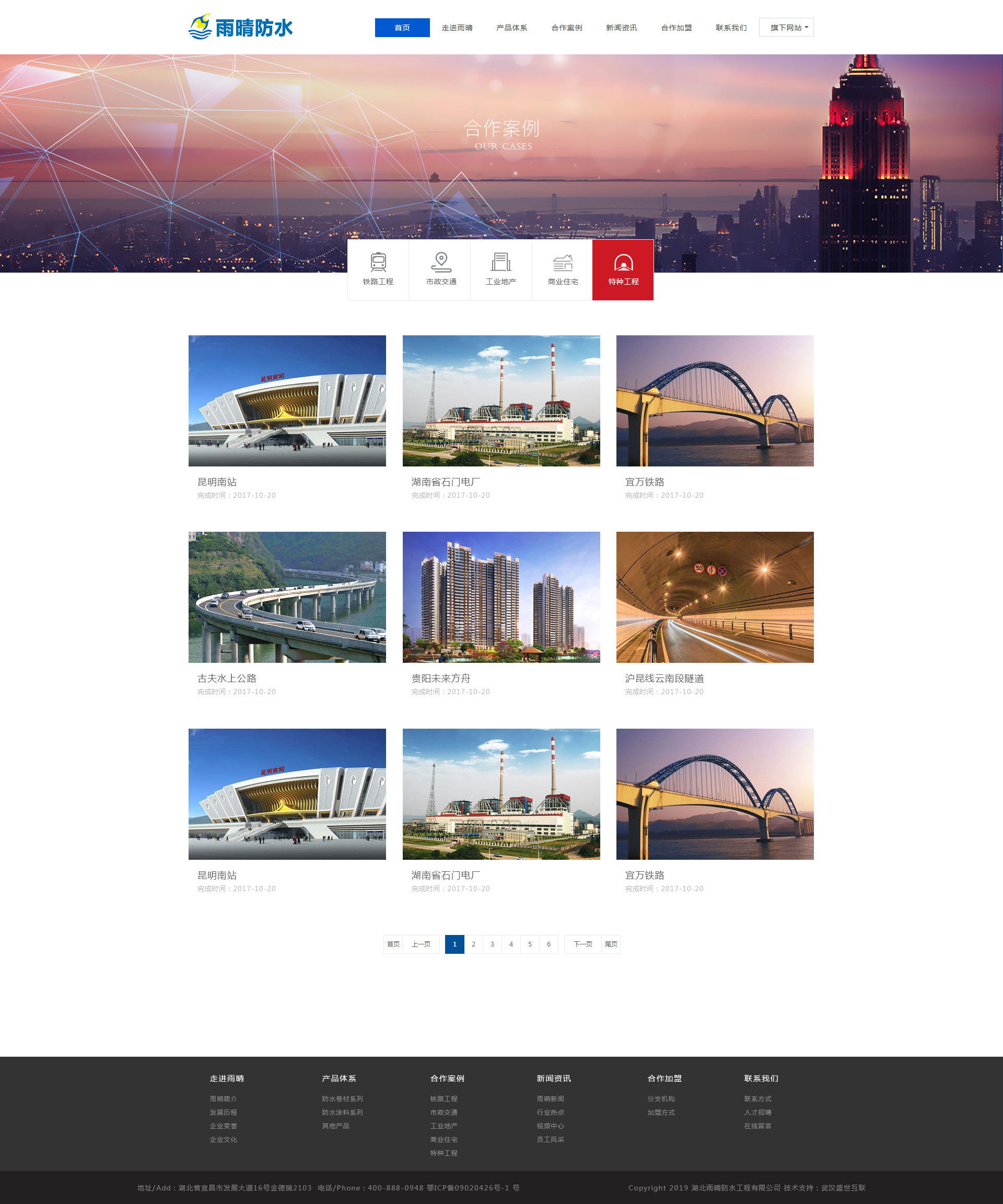Click footer link 防水卷材系列
This screenshot has width=1003, height=1204.
[342, 1099]
